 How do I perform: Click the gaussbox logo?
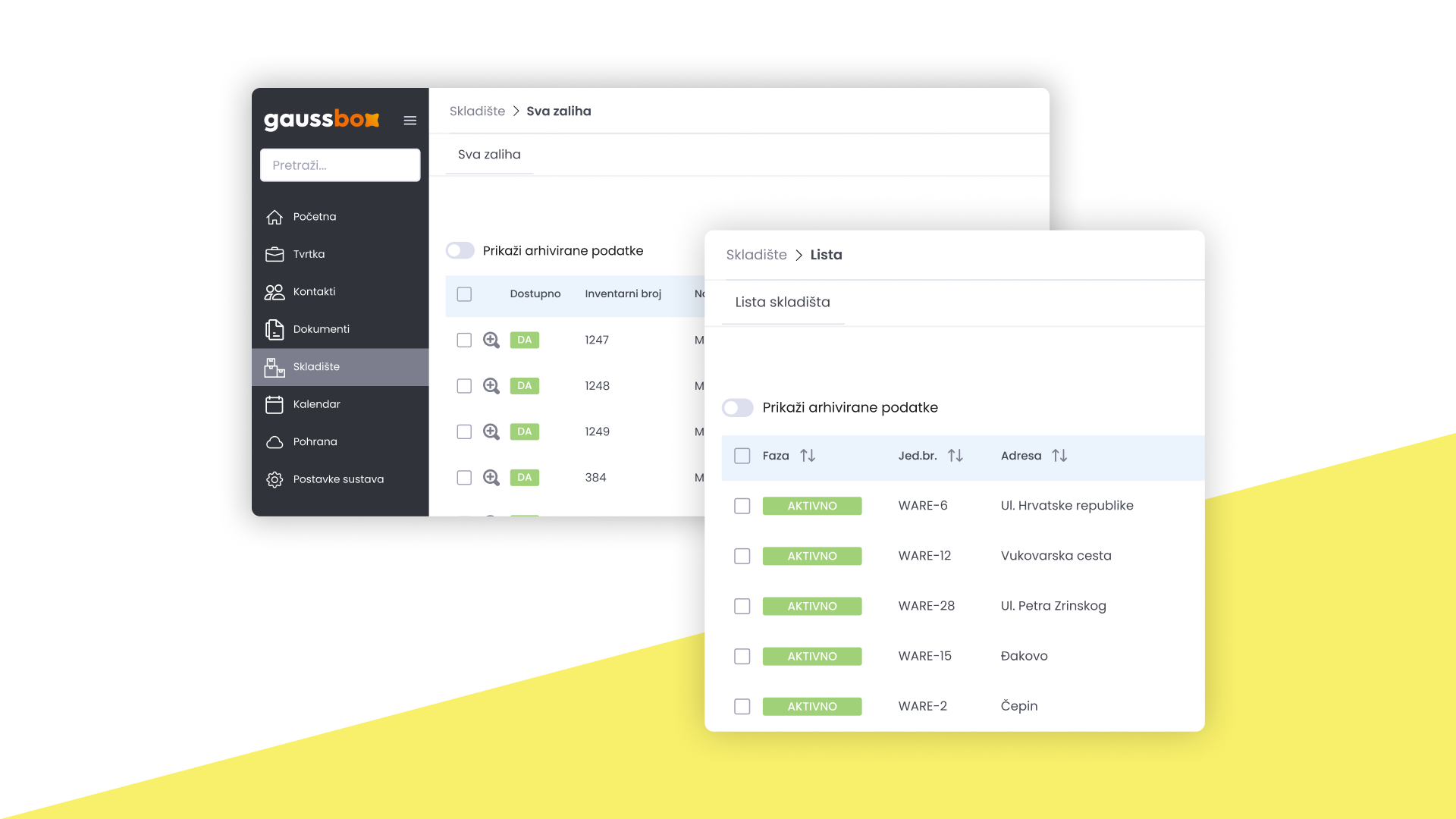coord(322,120)
